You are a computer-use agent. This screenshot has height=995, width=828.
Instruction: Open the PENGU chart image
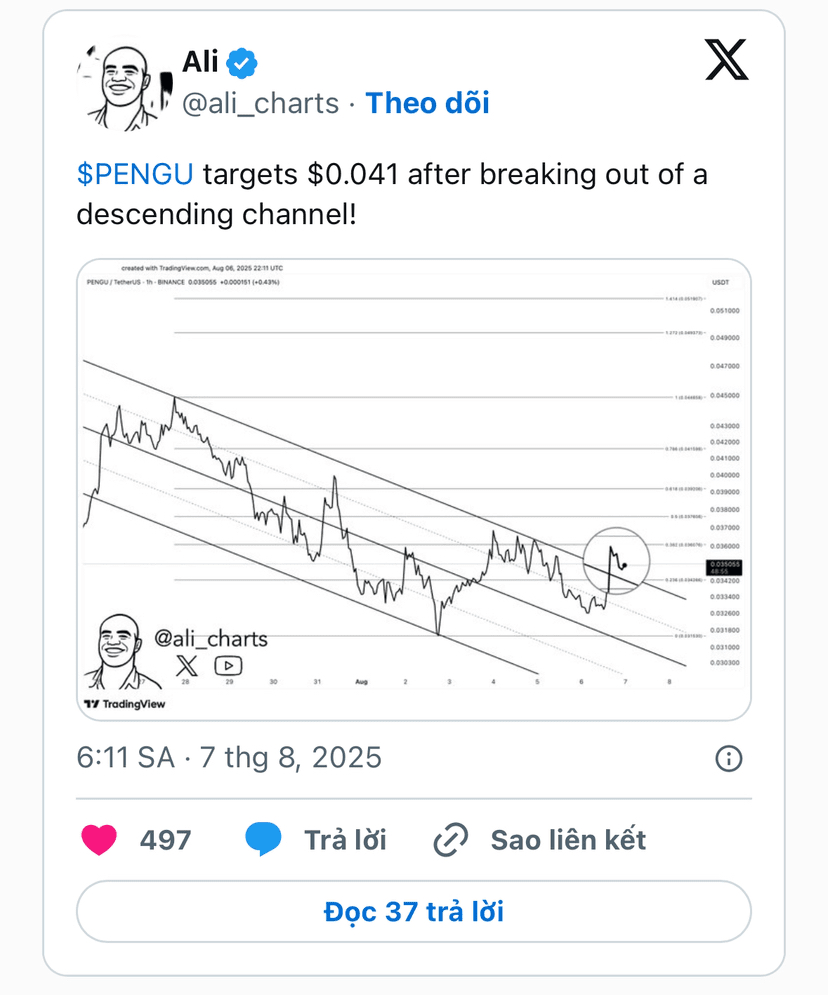(x=414, y=489)
